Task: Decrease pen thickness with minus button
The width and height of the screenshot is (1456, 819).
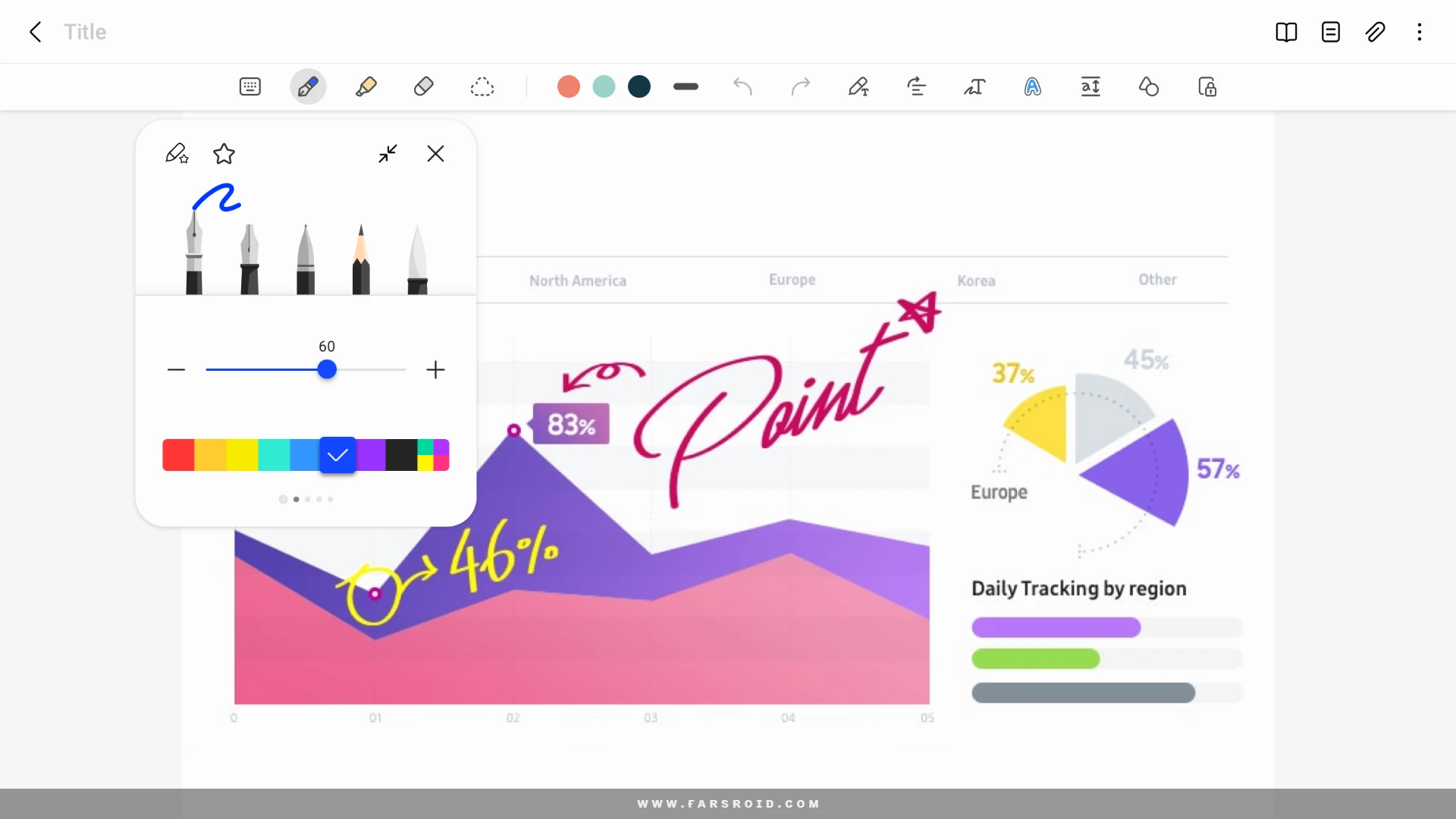Action: pyautogui.click(x=176, y=369)
